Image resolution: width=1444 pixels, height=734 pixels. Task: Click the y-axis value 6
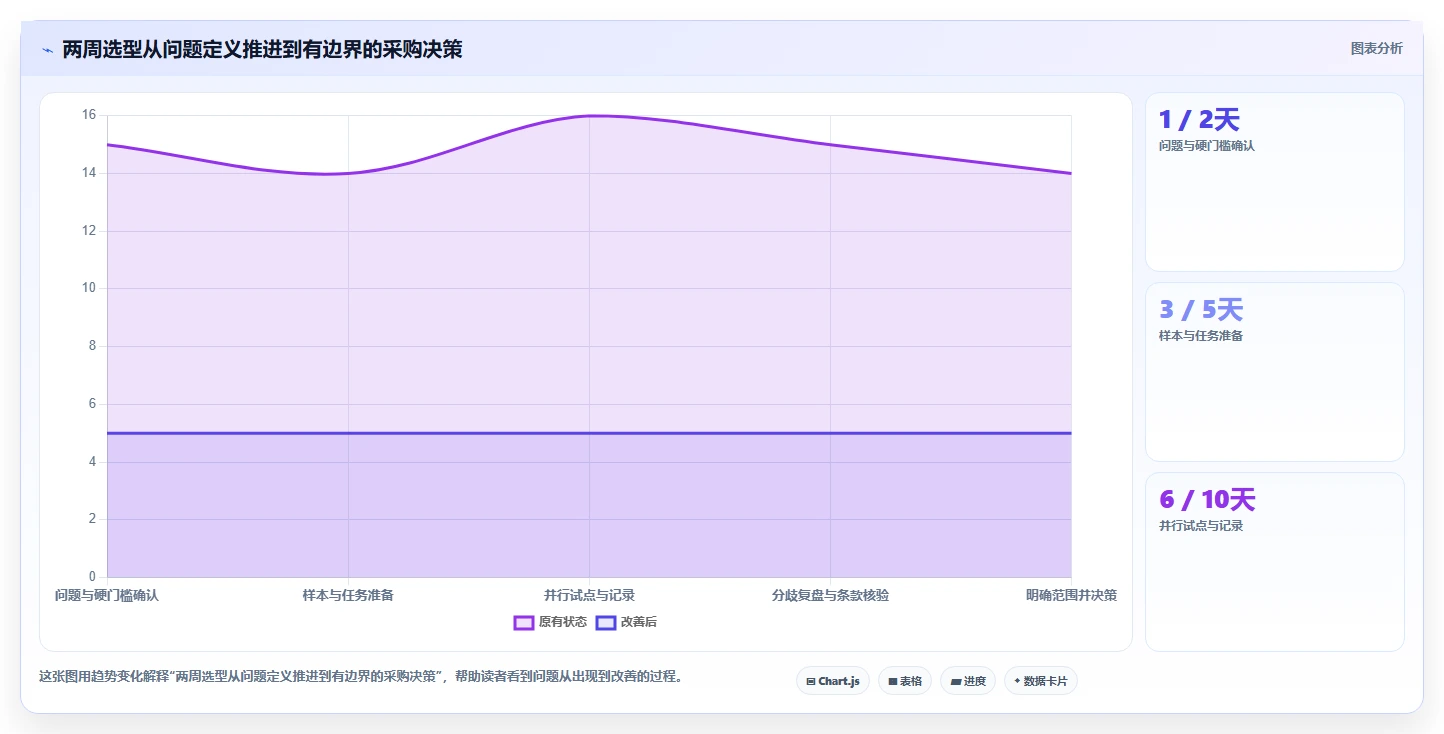[92, 404]
